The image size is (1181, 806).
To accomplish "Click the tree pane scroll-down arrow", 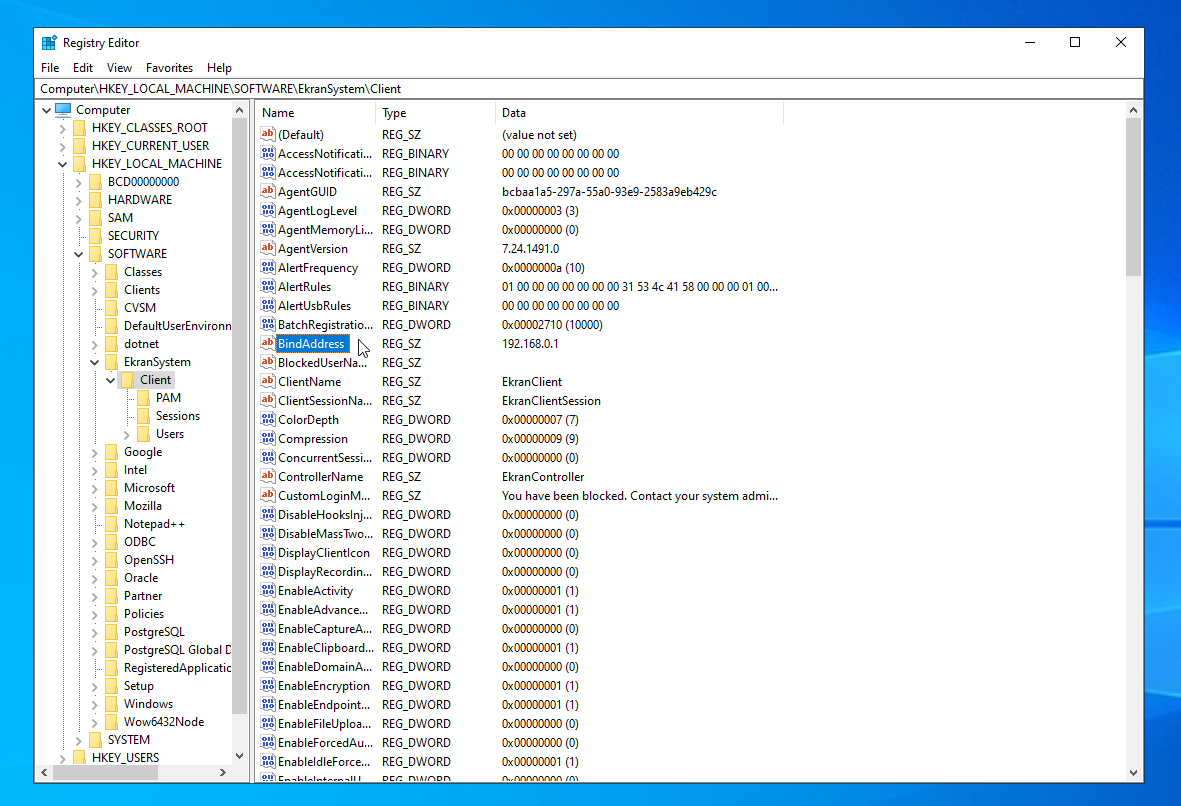I will click(x=240, y=756).
